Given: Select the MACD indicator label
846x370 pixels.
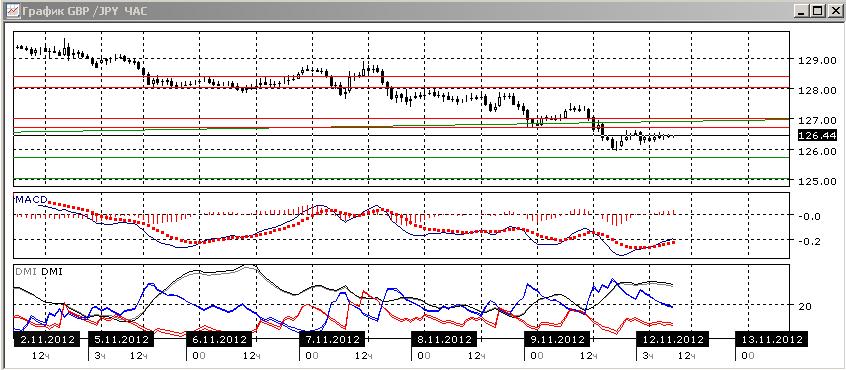Looking at the screenshot, I should click(31, 200).
